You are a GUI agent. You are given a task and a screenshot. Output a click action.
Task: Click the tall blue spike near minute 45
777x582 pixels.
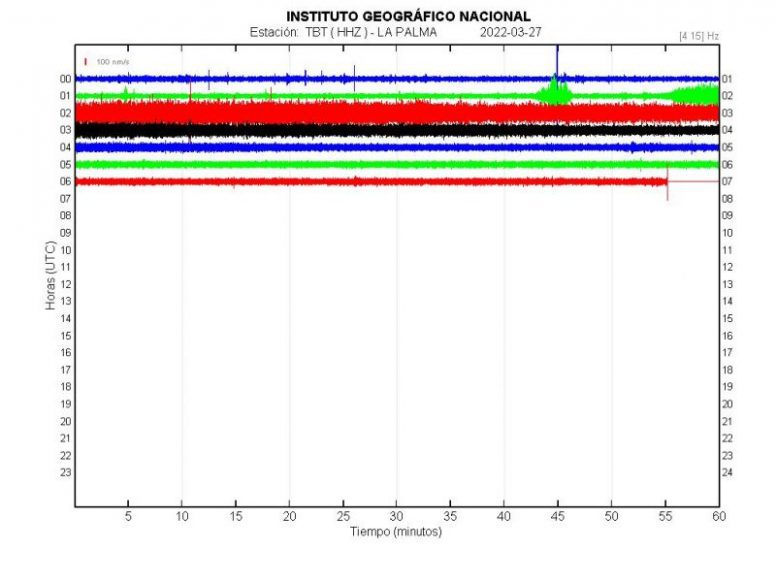point(557,60)
